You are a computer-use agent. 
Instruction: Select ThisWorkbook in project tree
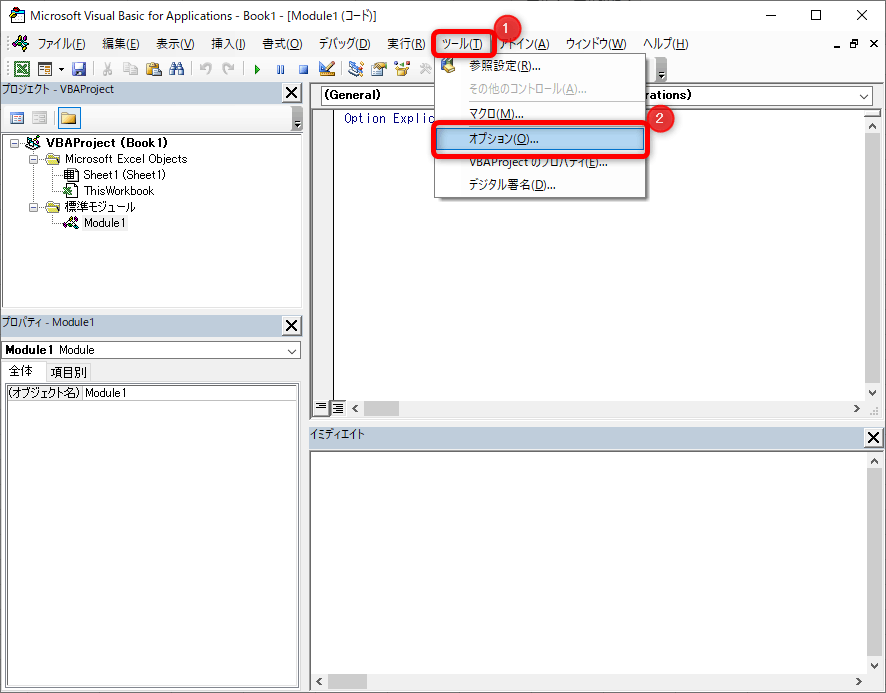[119, 191]
